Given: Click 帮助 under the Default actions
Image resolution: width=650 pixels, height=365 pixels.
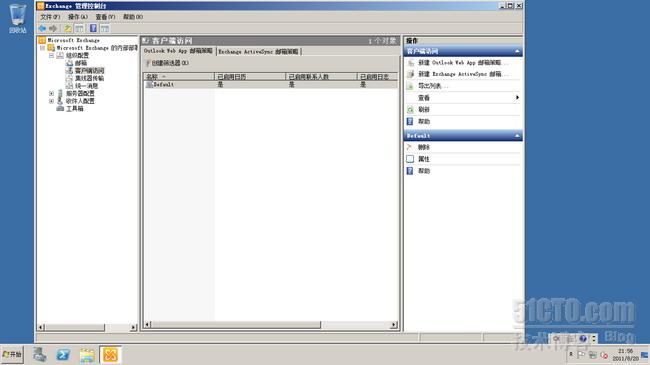Looking at the screenshot, I should (x=424, y=171).
